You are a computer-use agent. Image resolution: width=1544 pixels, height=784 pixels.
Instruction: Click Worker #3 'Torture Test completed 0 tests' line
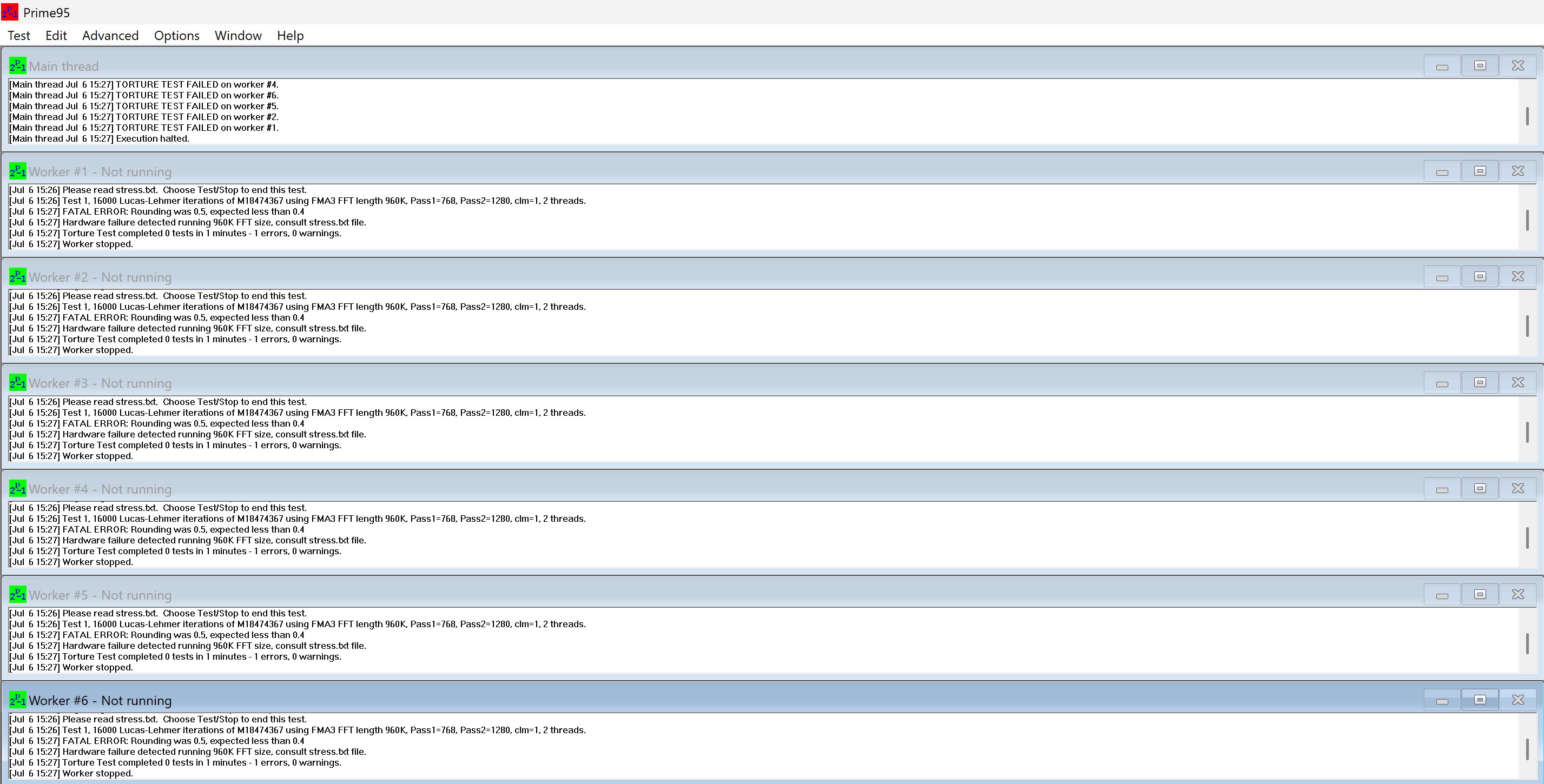pos(175,445)
